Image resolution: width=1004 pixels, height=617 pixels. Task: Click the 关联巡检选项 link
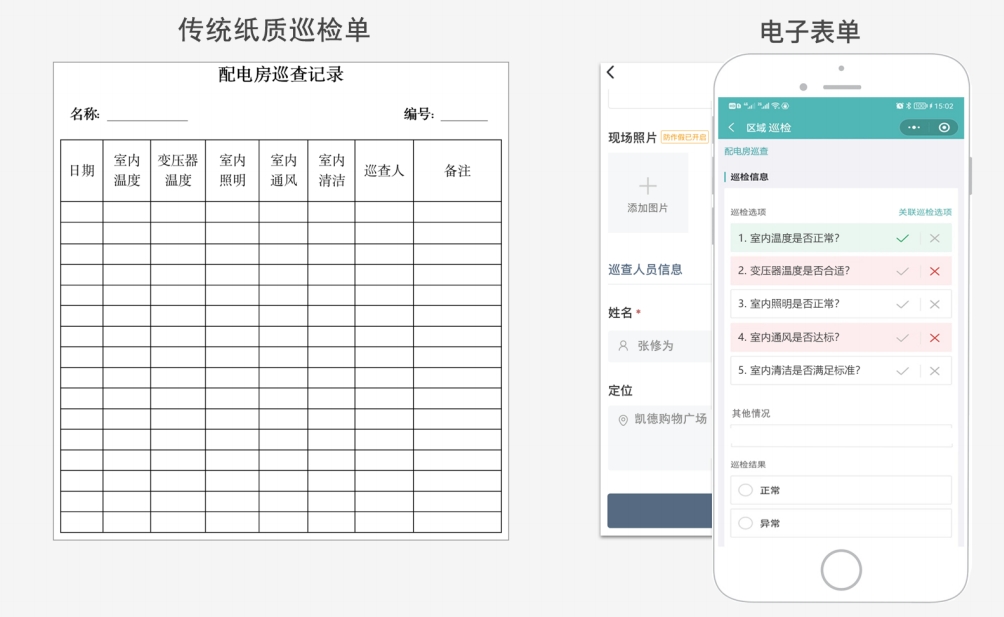coord(924,212)
